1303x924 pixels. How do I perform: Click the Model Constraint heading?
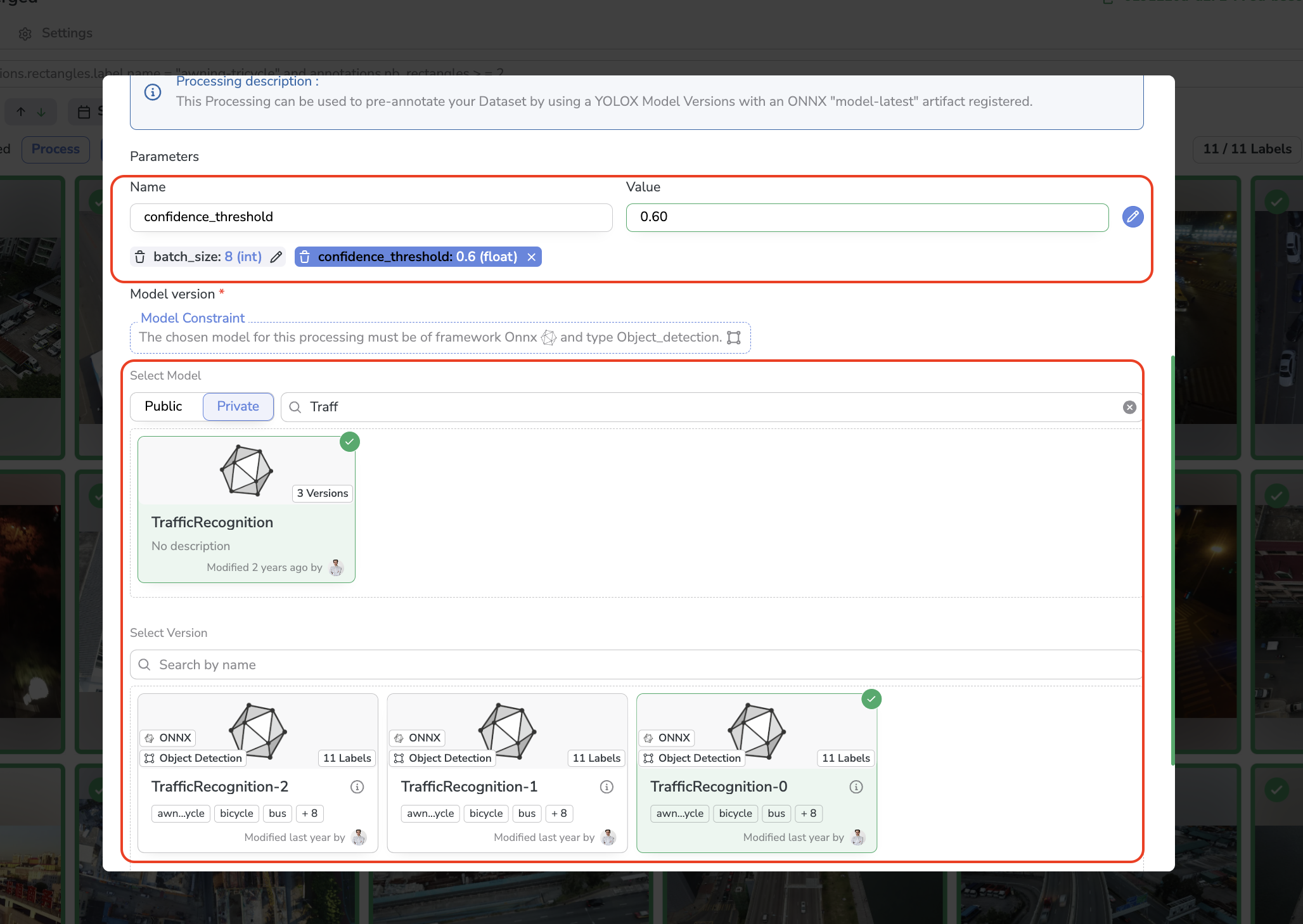(x=193, y=318)
